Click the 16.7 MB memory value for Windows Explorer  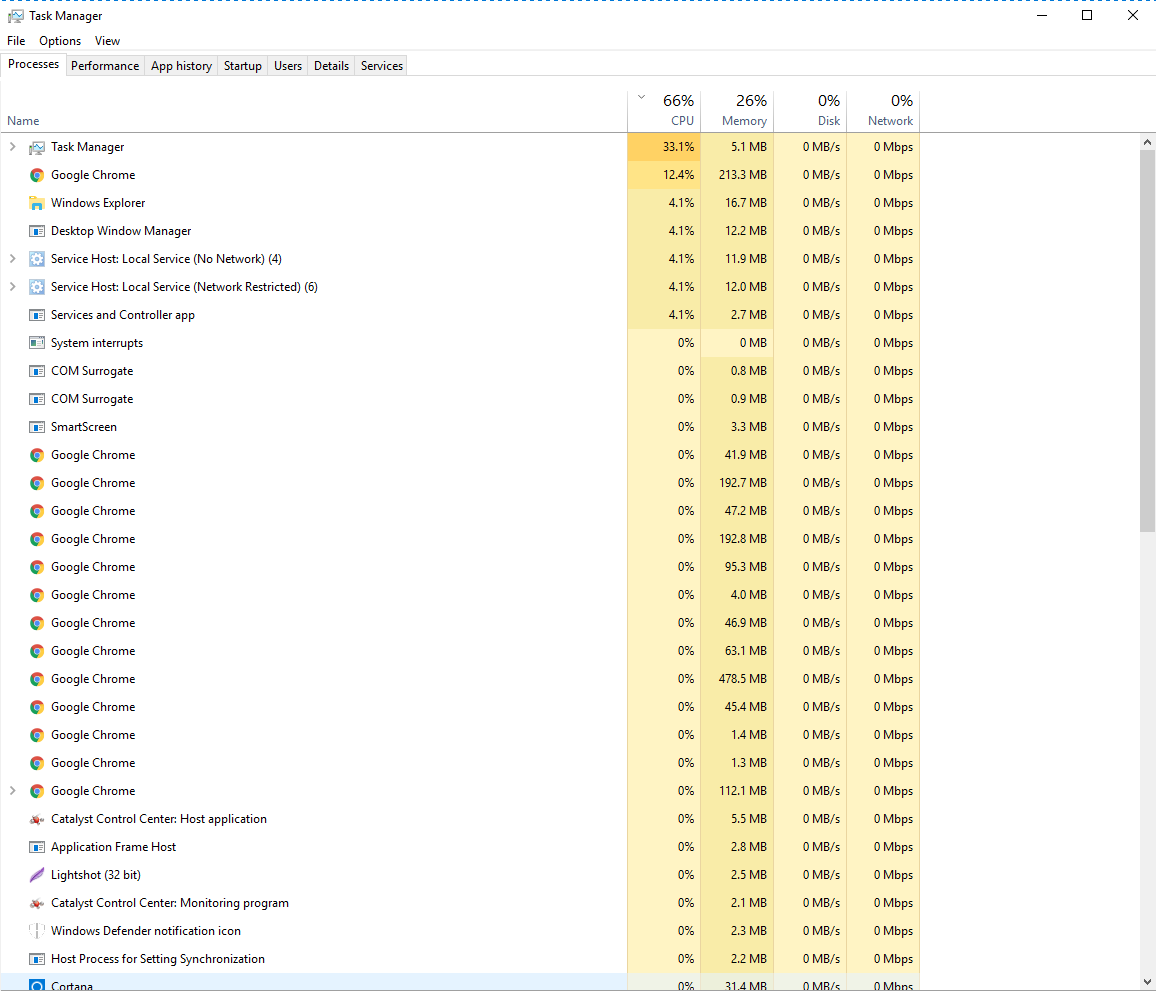tap(745, 203)
